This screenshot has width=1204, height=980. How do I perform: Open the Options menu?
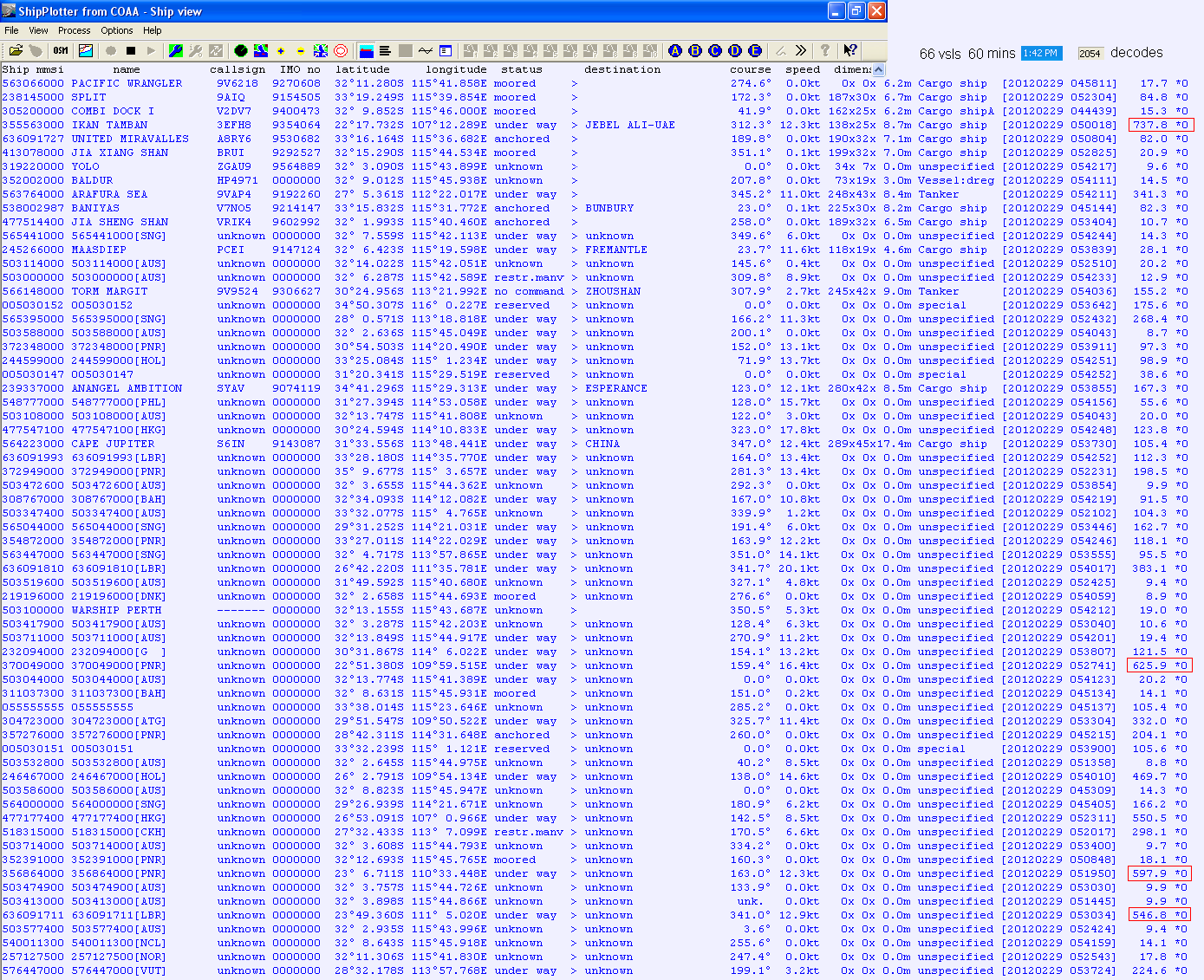117,30
